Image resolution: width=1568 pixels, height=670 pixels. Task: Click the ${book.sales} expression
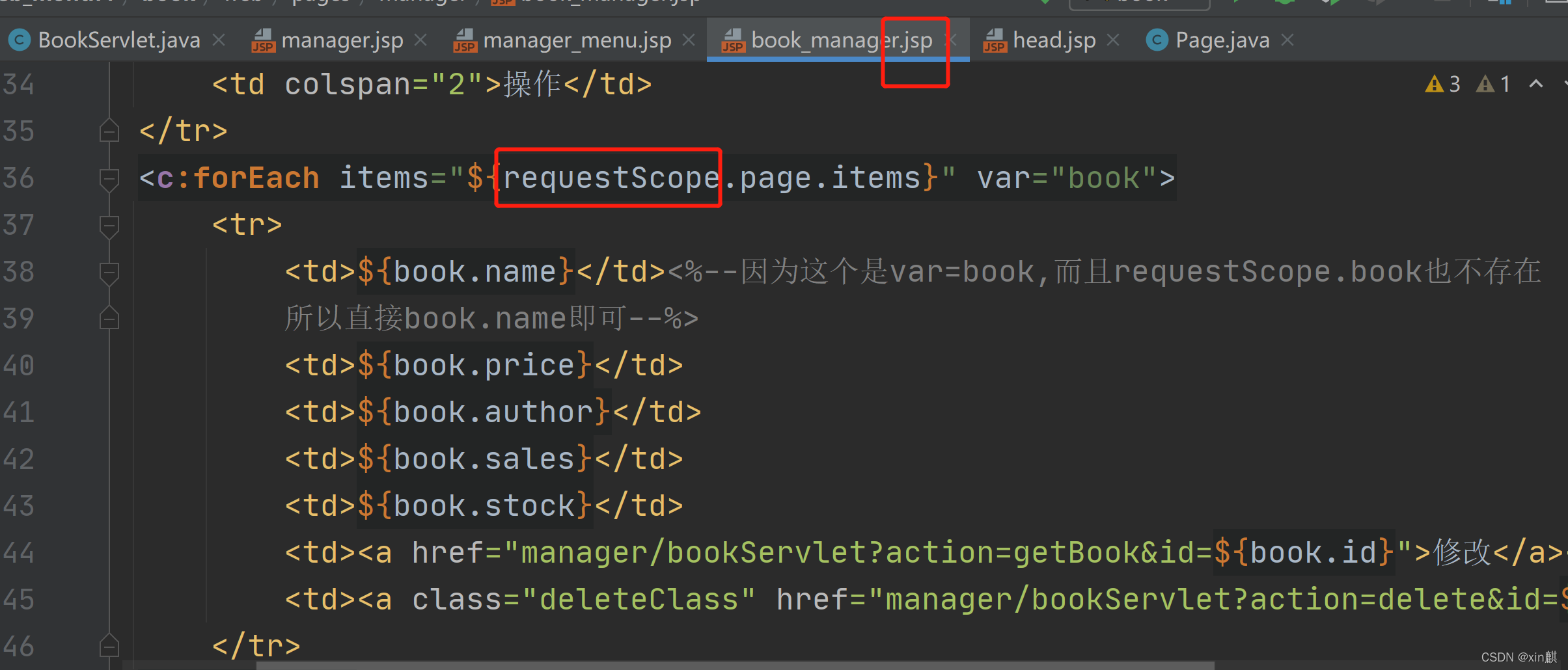[x=475, y=459]
